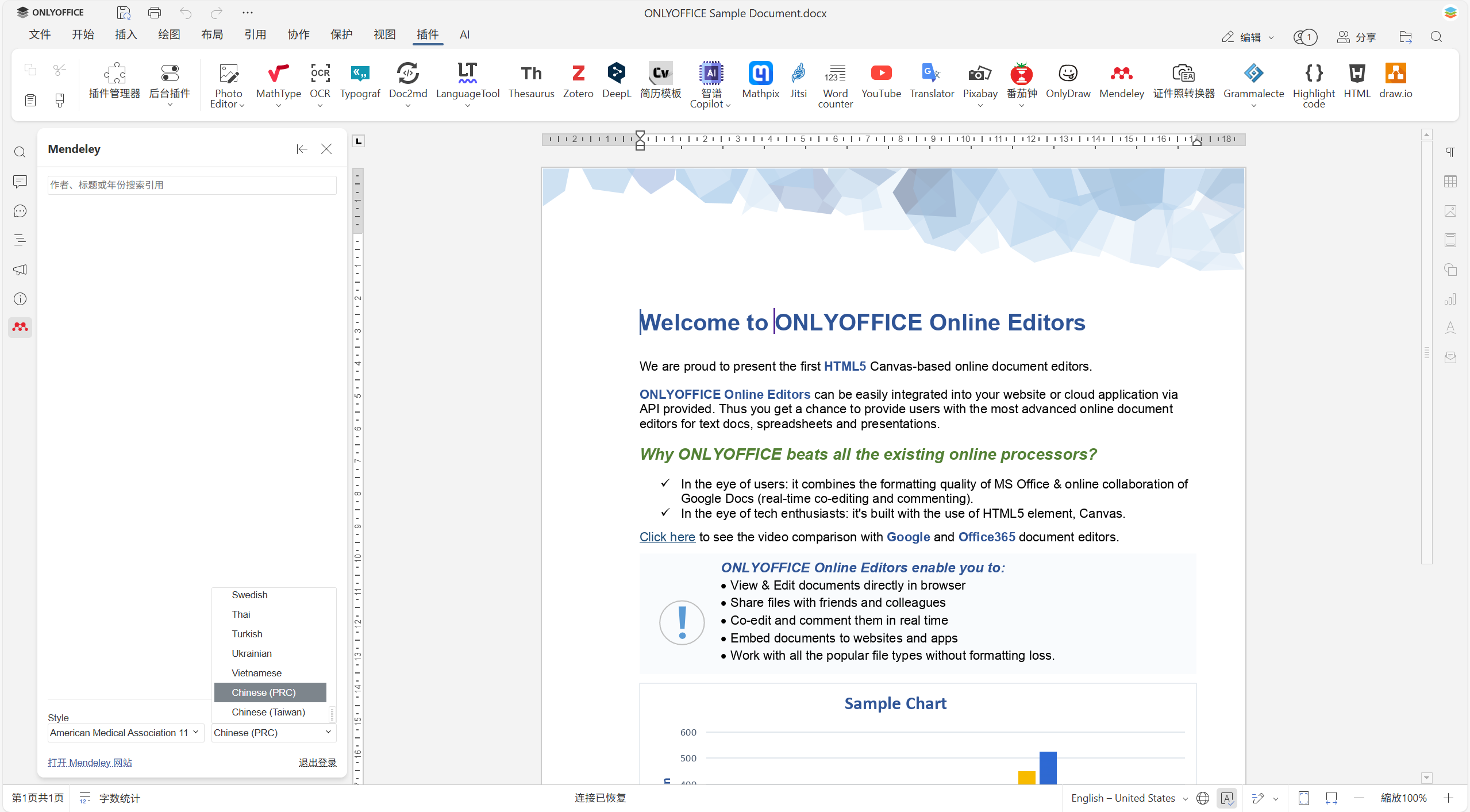Open 字数统计 word count in status bar
1470x812 pixels.
click(110, 798)
